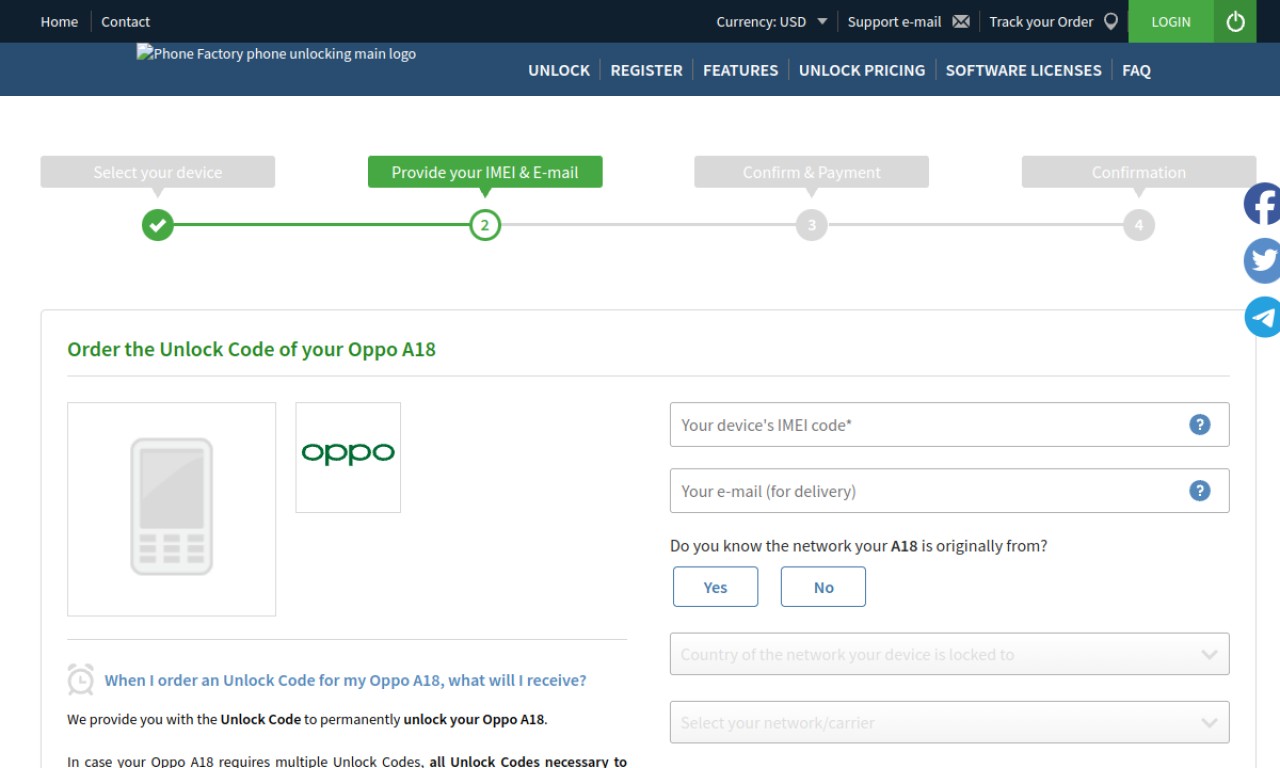
Task: Click the e-mail field help question icon
Action: click(x=1200, y=491)
